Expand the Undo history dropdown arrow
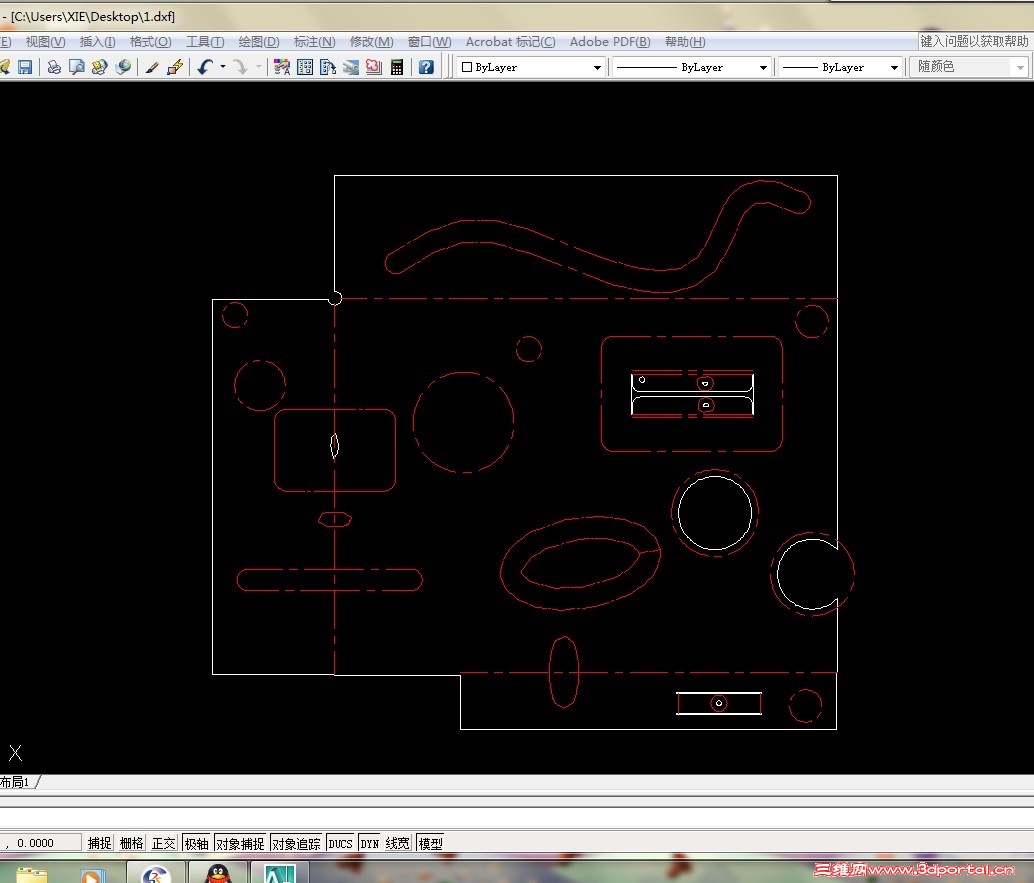 pyautogui.click(x=223, y=67)
